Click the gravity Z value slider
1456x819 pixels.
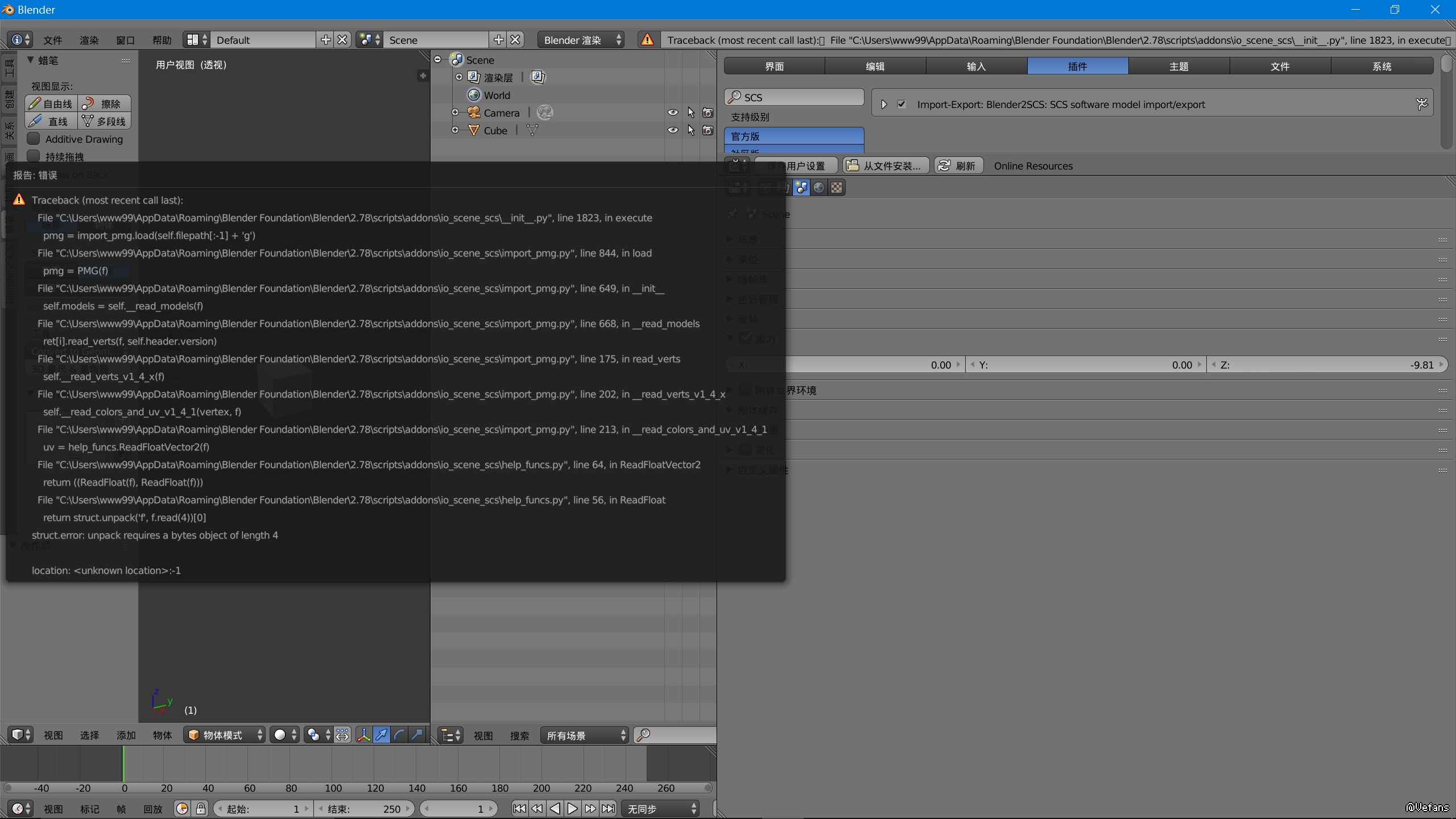click(1327, 365)
